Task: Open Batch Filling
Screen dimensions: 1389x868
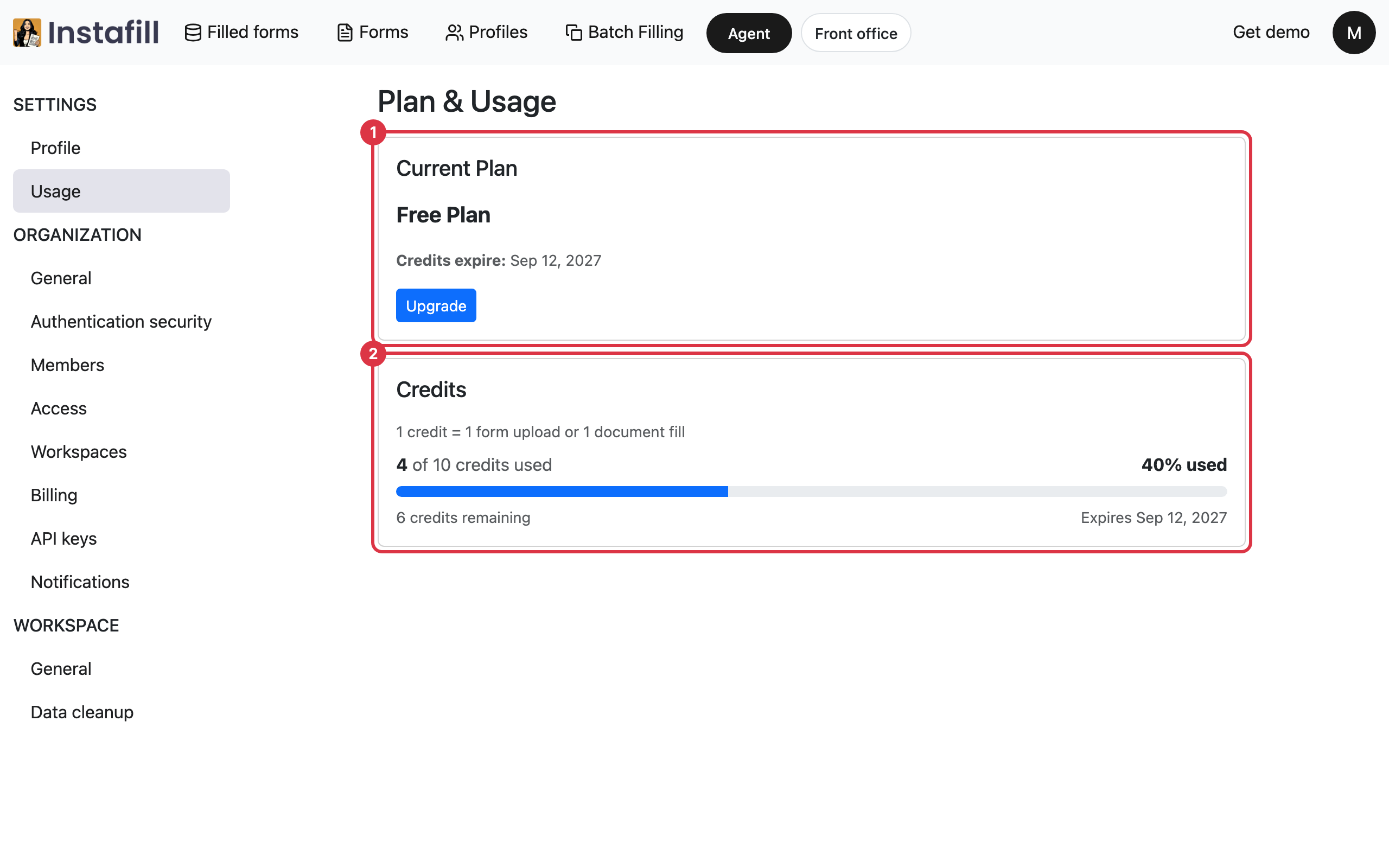Action: 625,32
